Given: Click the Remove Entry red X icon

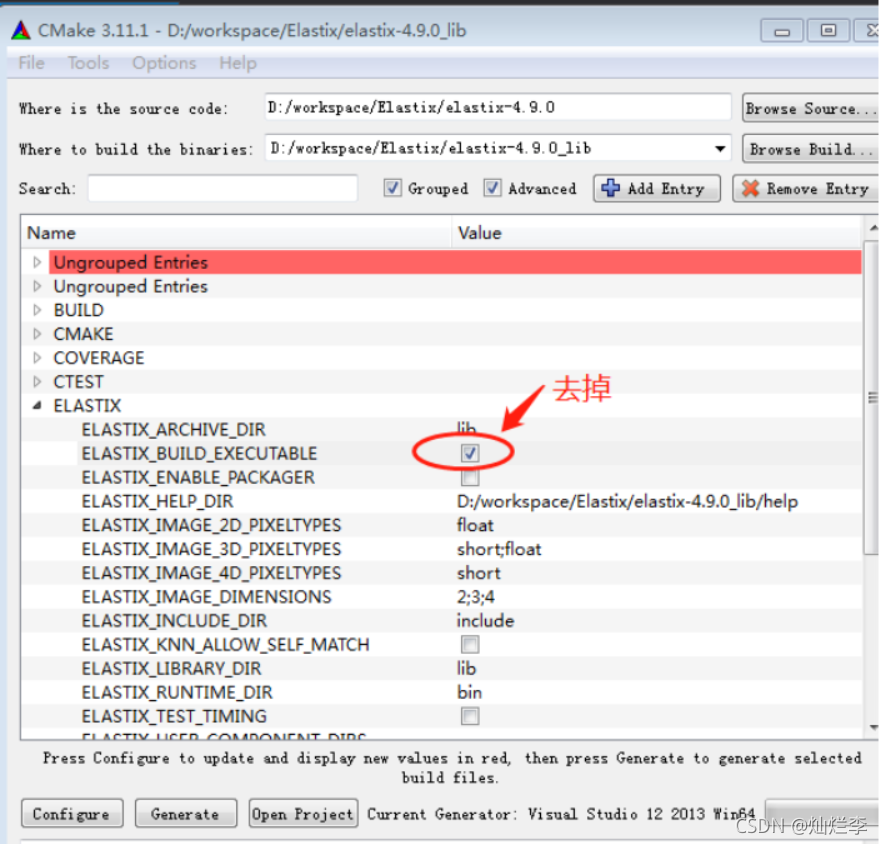Looking at the screenshot, I should [x=751, y=188].
